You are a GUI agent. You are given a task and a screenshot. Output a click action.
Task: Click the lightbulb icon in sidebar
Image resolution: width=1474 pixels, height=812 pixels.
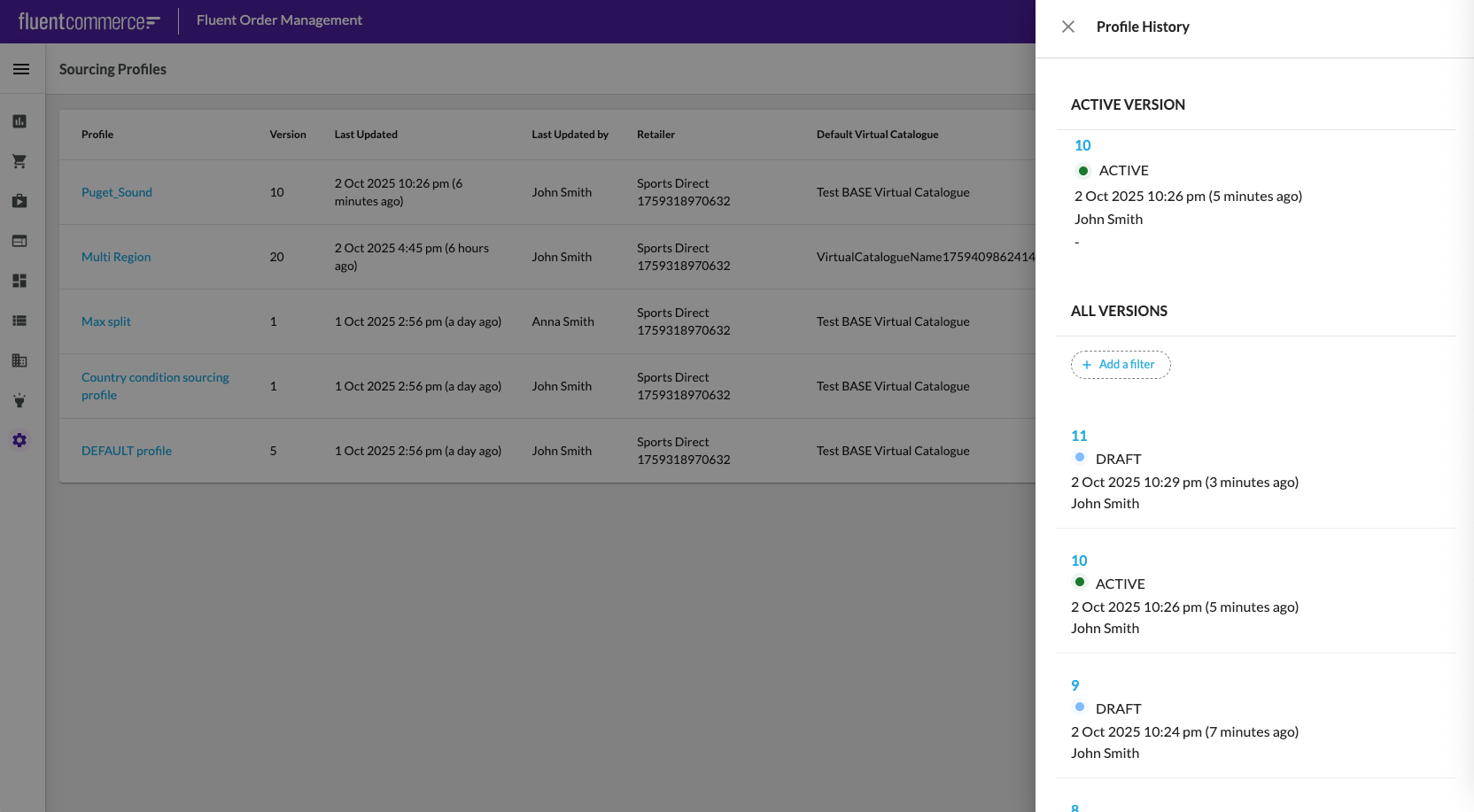19,400
